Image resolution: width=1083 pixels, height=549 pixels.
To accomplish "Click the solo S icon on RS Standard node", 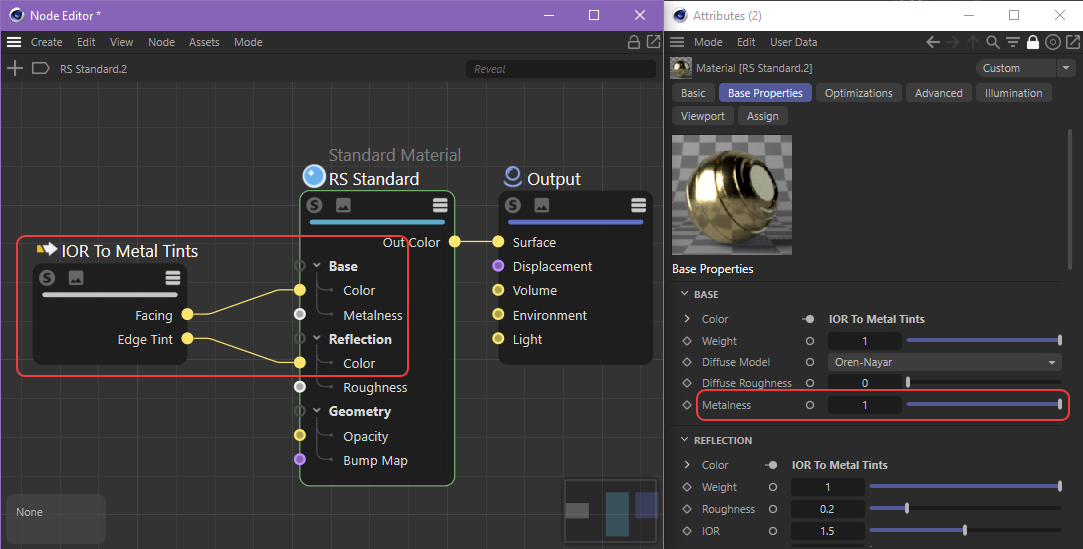I will (314, 205).
